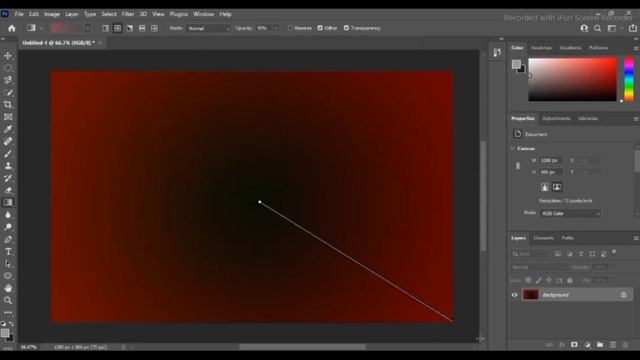
Task: Open the Layers panel options menu
Action: point(636,238)
